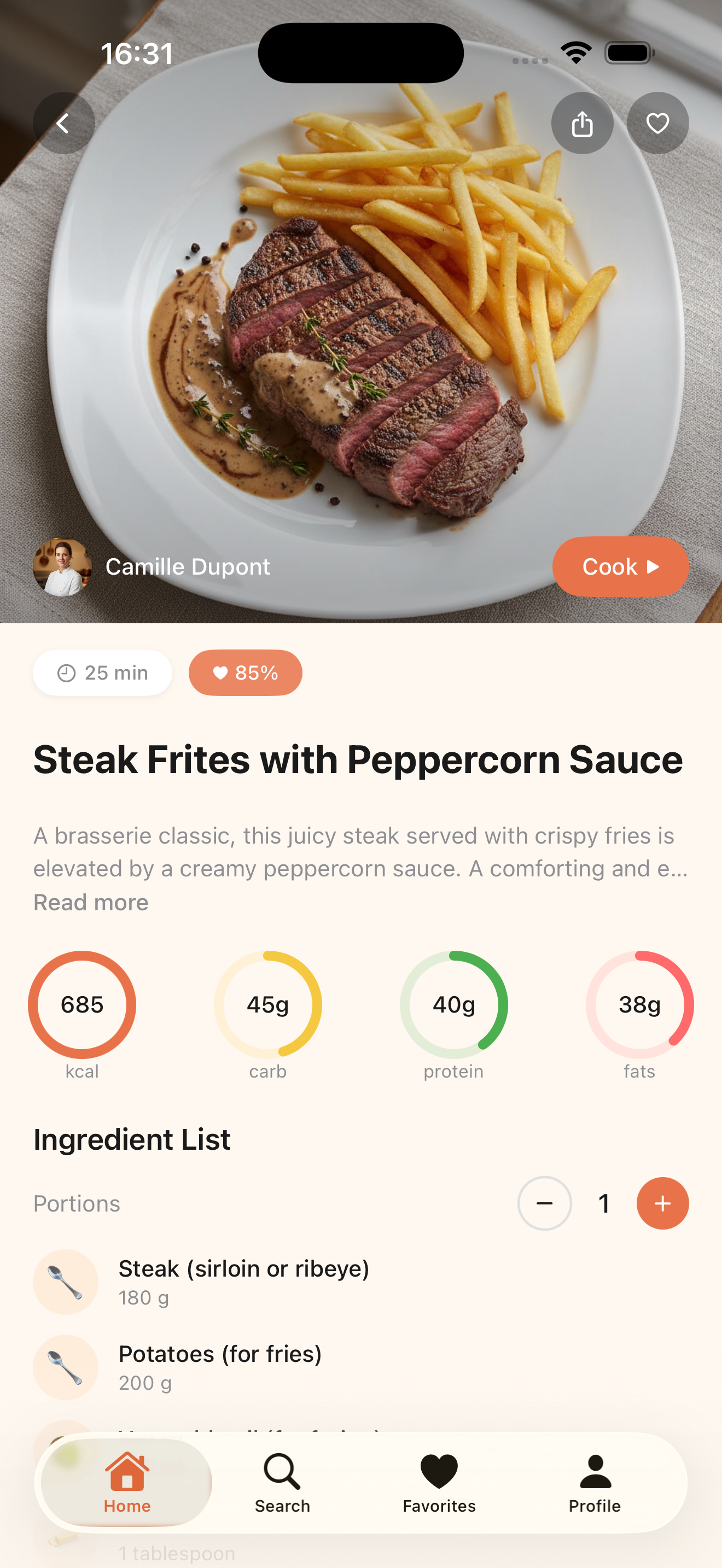722x1568 pixels.
Task: Go to the Favorites tab
Action: [x=439, y=1483]
